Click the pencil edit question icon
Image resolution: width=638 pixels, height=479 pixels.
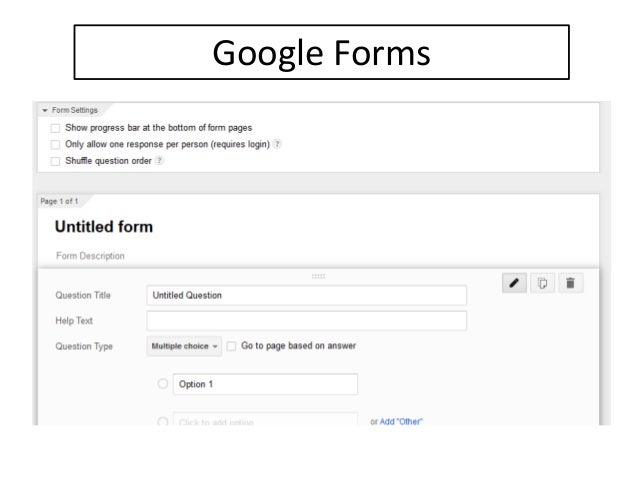[x=514, y=283]
